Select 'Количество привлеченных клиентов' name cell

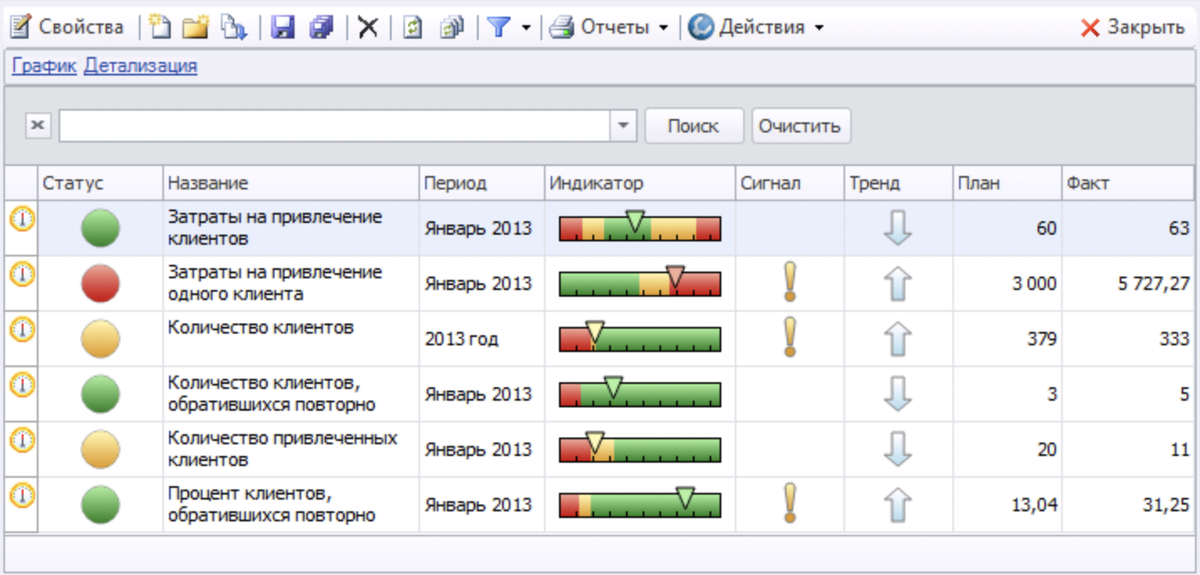pos(291,449)
